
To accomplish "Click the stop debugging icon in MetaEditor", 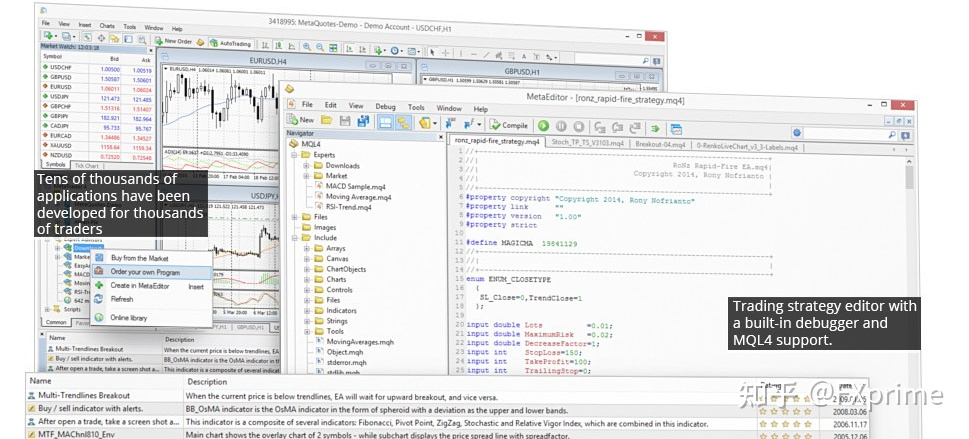I will [578, 126].
